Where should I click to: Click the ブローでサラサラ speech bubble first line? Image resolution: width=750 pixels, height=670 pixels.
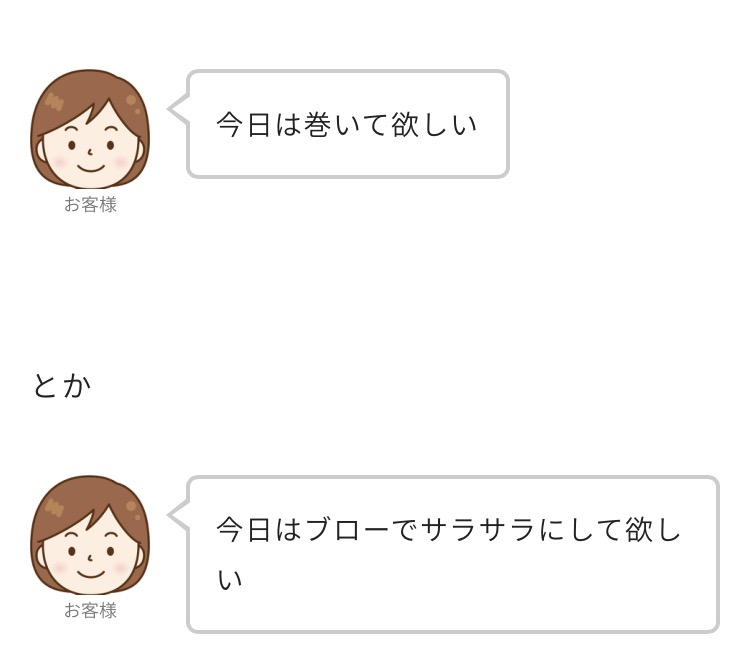click(x=448, y=530)
